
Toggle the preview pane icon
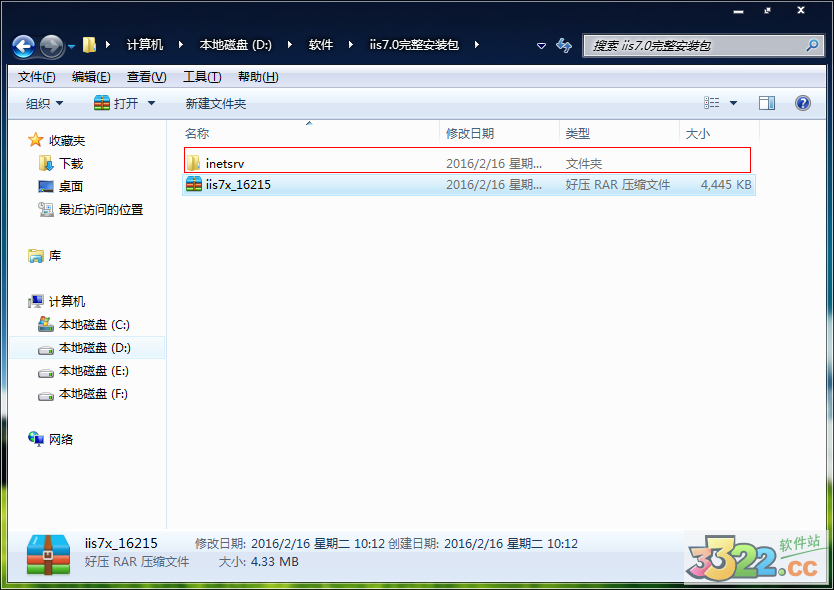[766, 103]
